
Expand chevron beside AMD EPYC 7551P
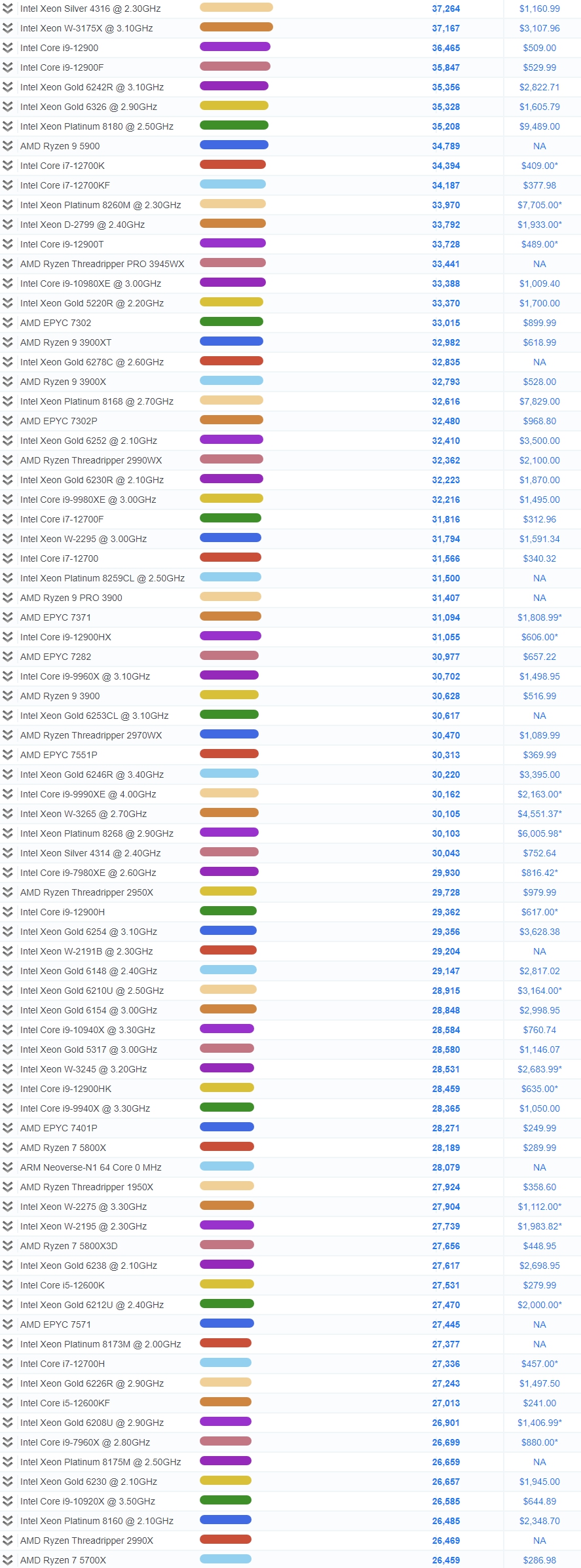pyautogui.click(x=7, y=755)
